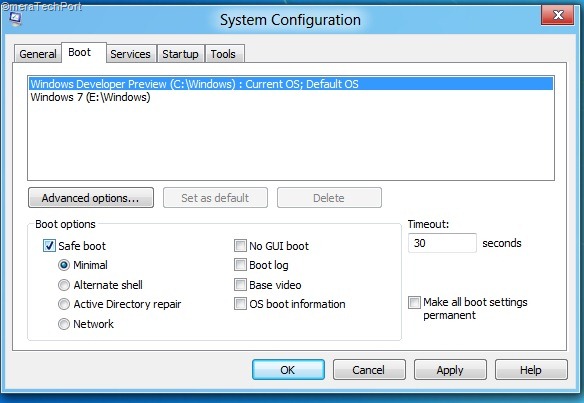Click the System Configuration title bar icon

[15, 19]
